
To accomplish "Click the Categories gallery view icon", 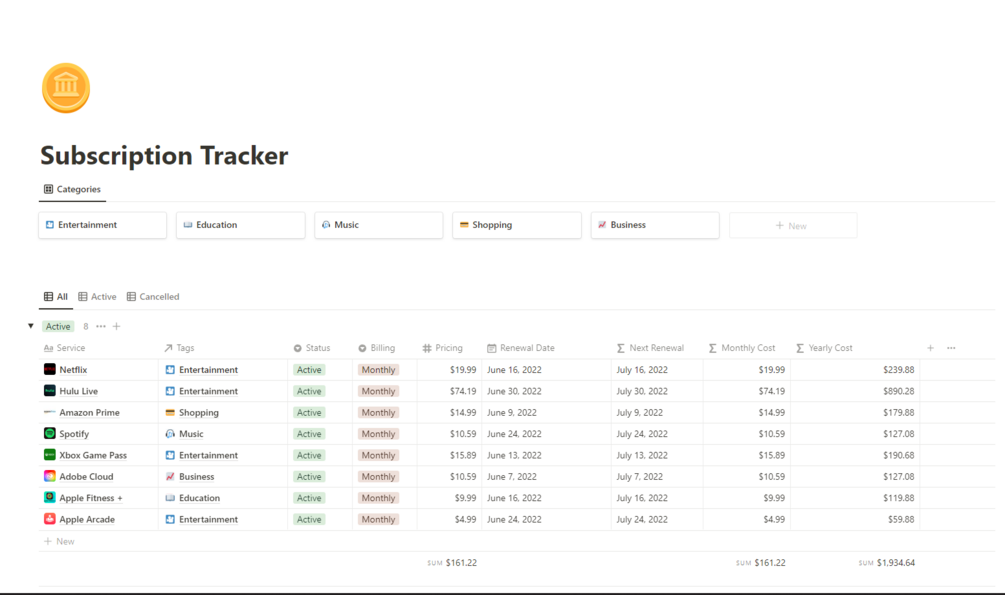I will 48,189.
